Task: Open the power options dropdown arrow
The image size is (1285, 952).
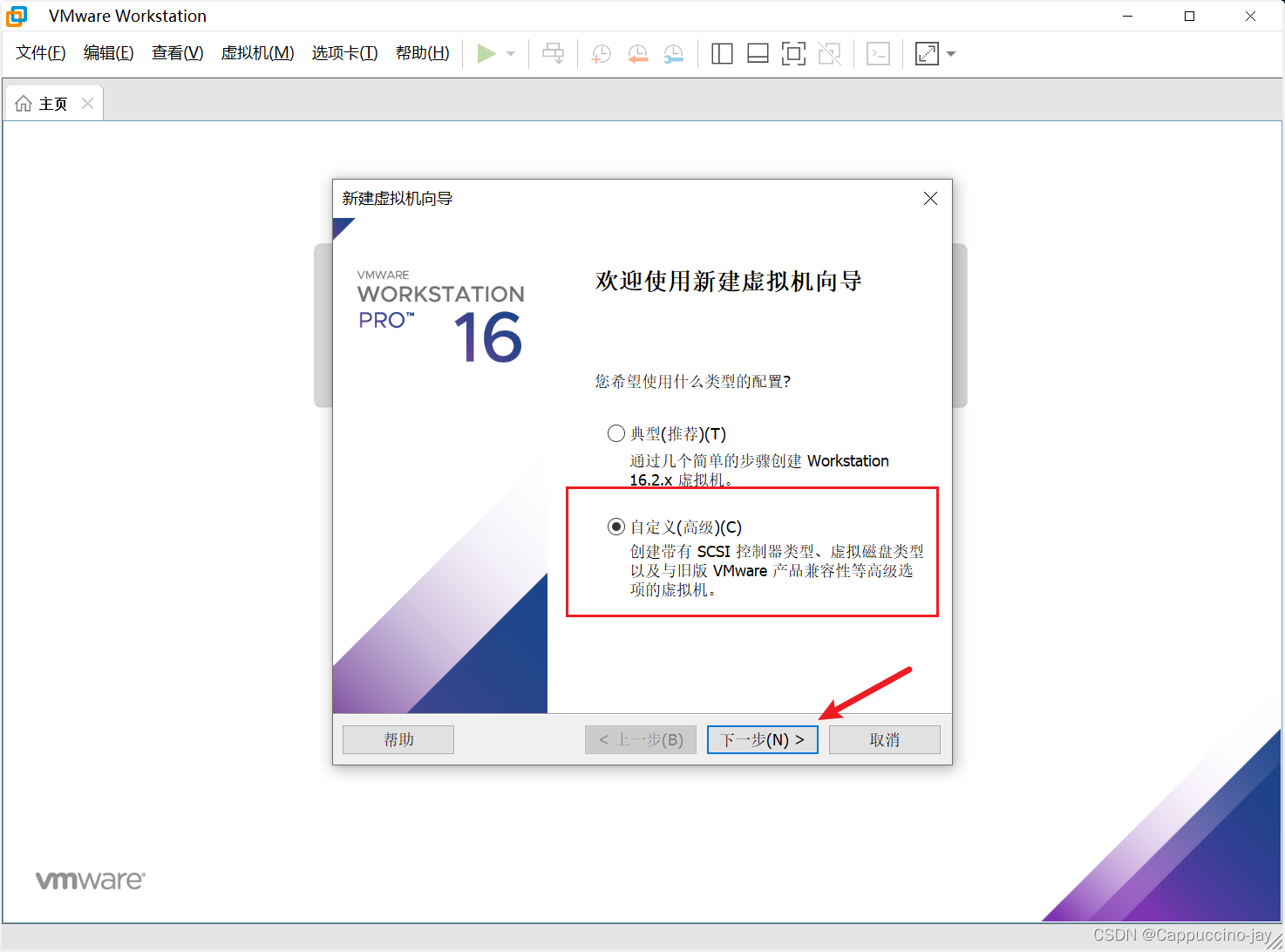Action: pyautogui.click(x=511, y=54)
